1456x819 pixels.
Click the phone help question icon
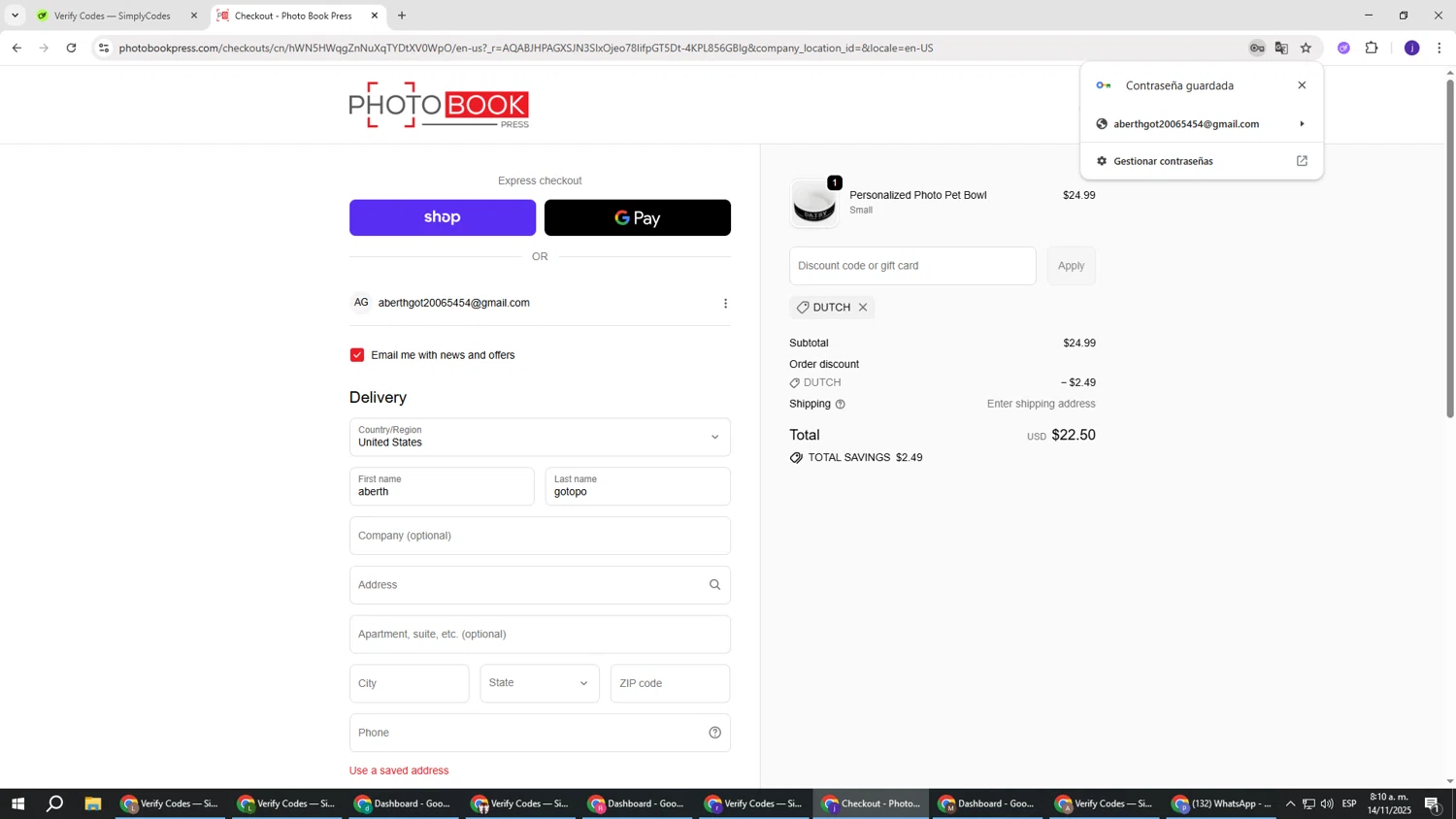point(714,733)
